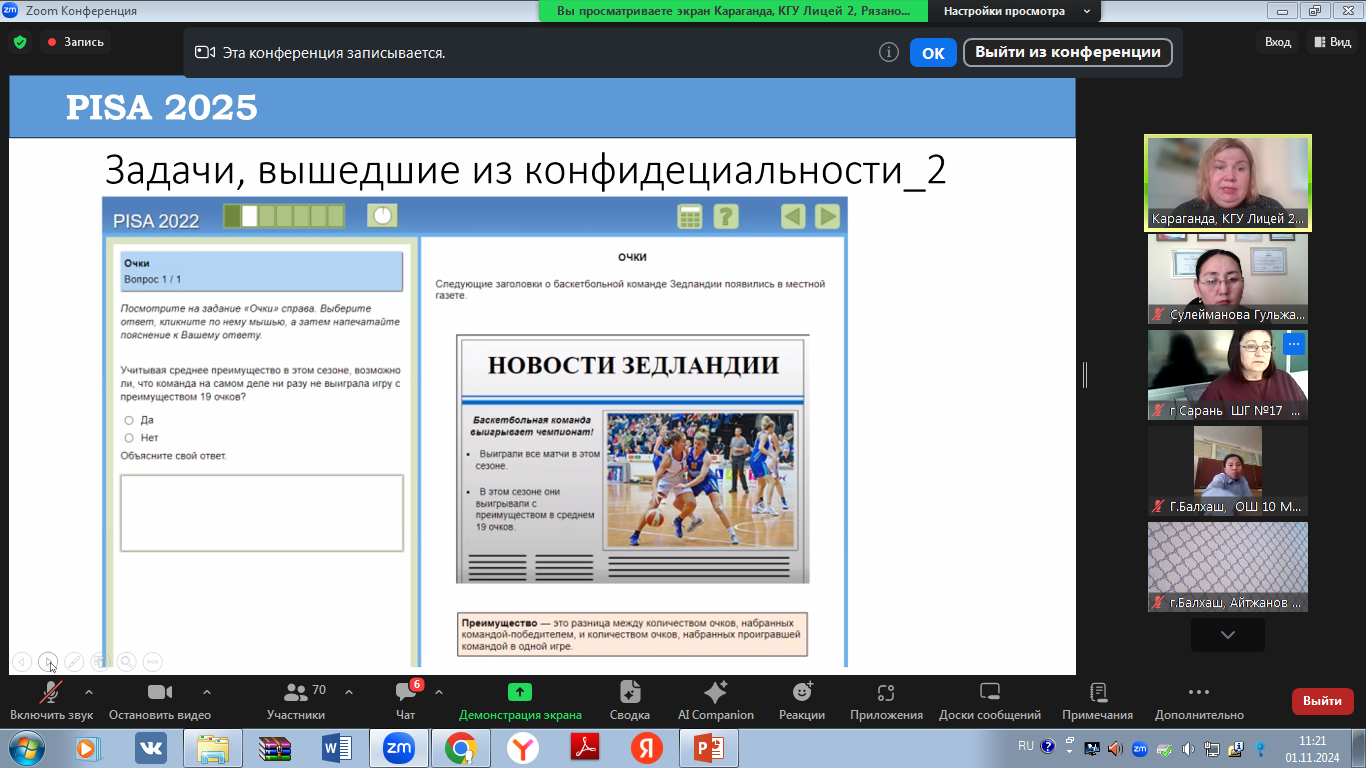
Task: Unmute microphone with Включить звук
Action: (x=51, y=693)
